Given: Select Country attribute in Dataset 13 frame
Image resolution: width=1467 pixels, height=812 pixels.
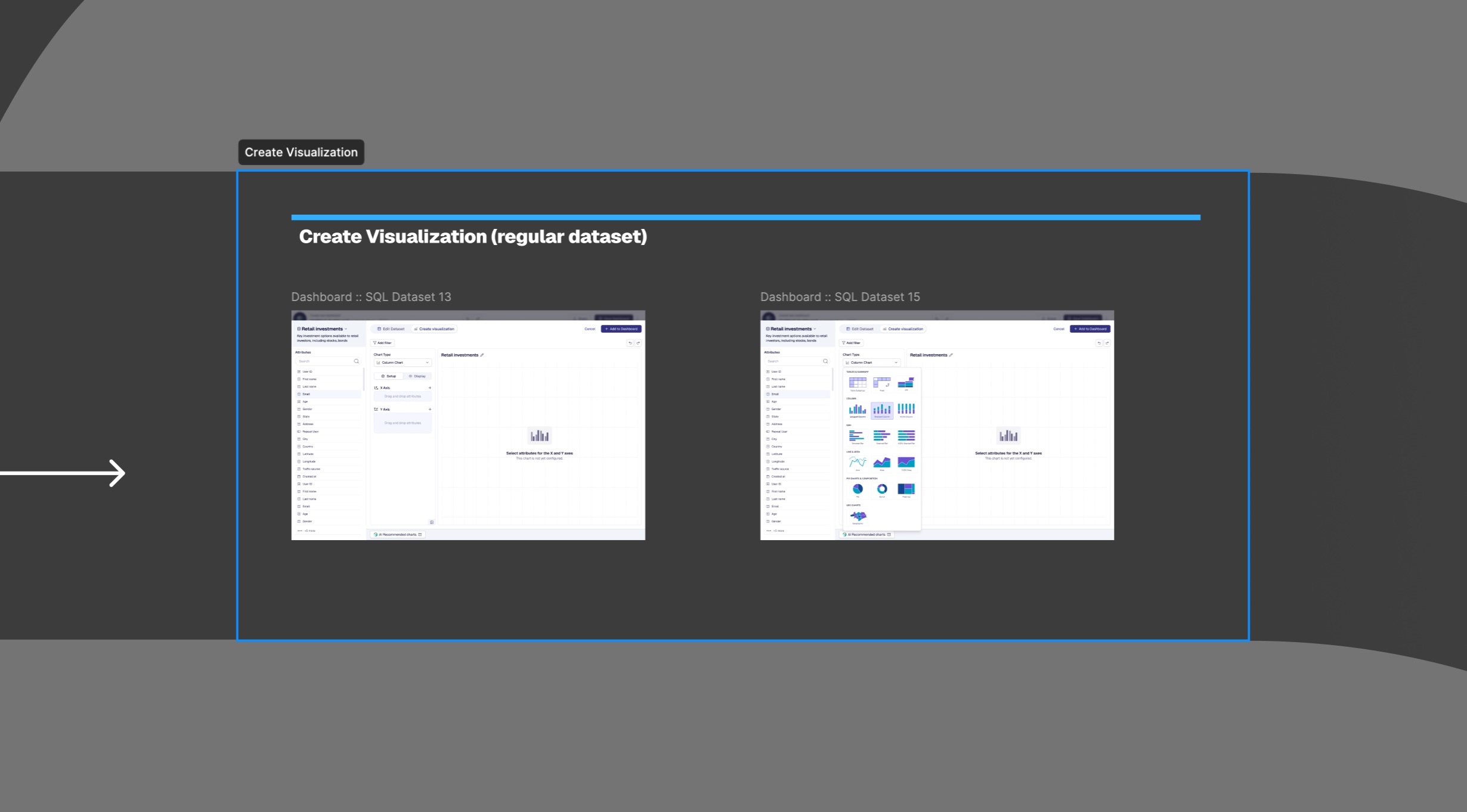Looking at the screenshot, I should click(329, 447).
